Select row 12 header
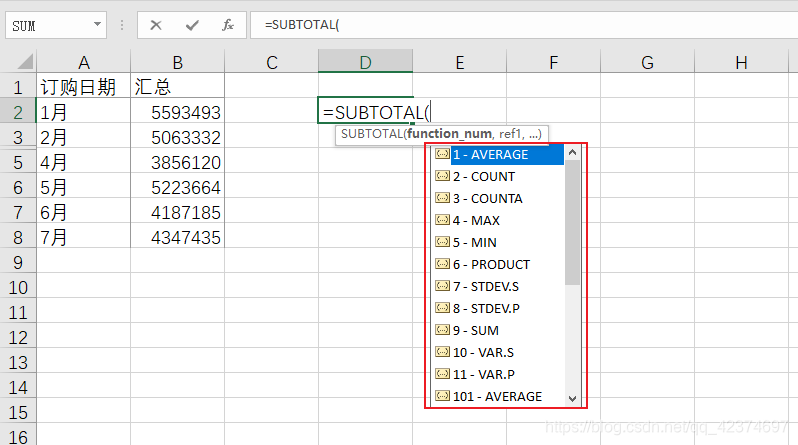Screen dimensions: 798x445 tap(18, 338)
